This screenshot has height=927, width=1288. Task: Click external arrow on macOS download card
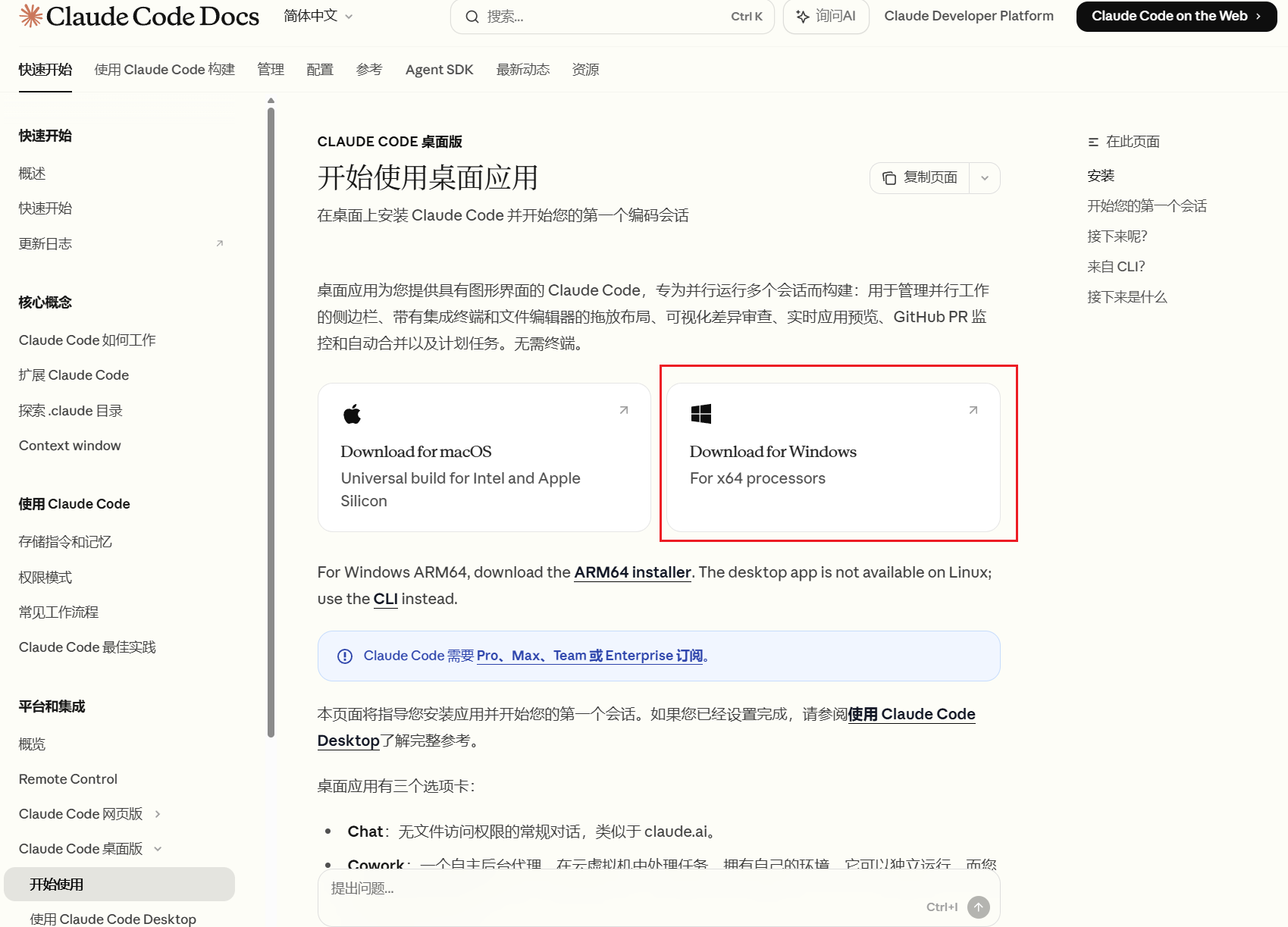pyautogui.click(x=624, y=410)
